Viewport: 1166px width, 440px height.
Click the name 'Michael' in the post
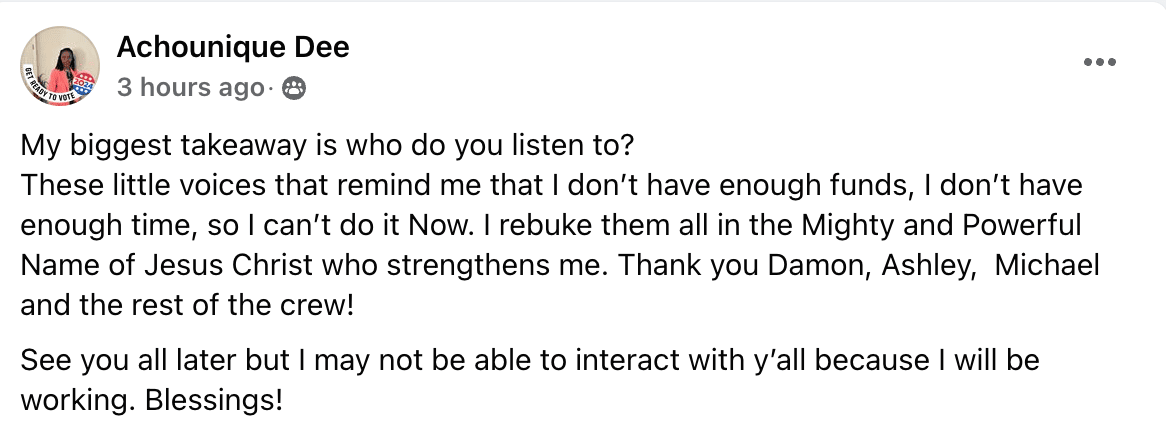click(1047, 265)
